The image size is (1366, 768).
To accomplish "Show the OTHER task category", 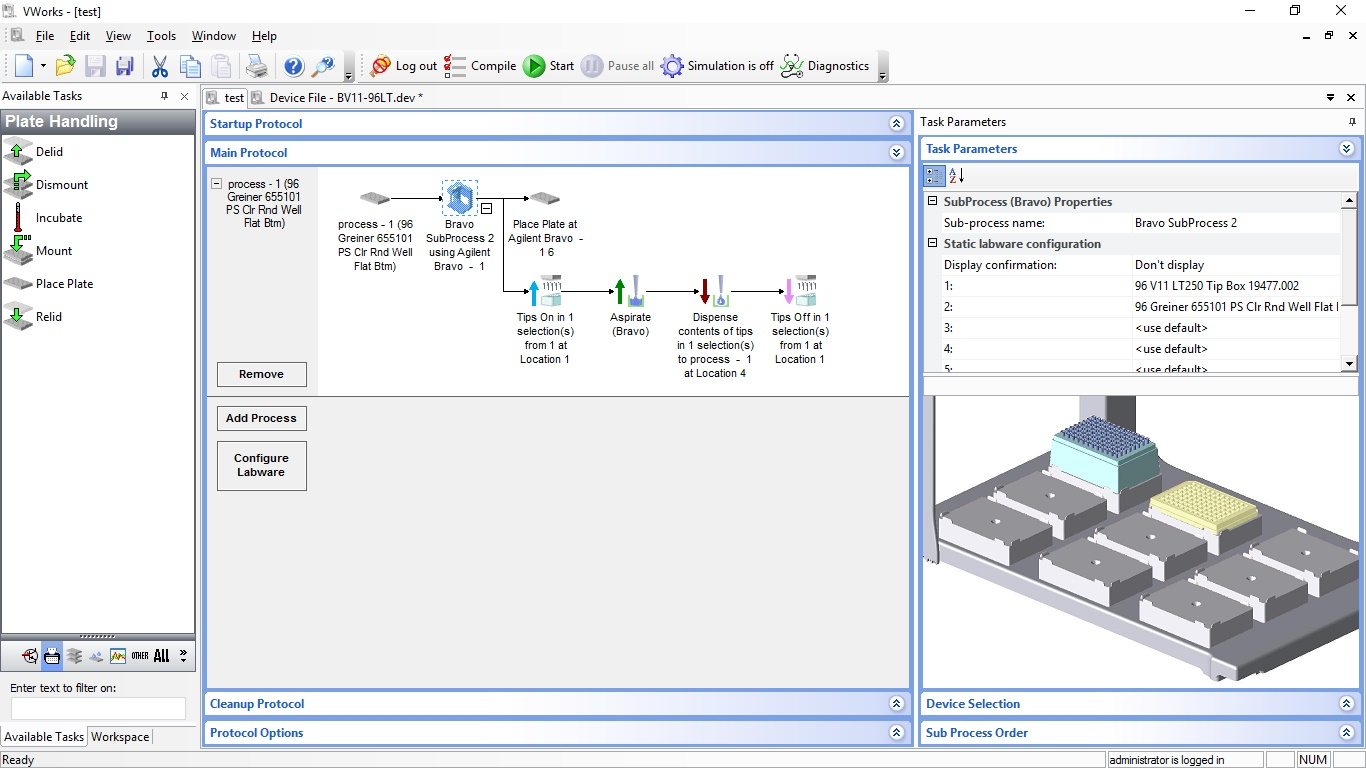I will (x=139, y=656).
